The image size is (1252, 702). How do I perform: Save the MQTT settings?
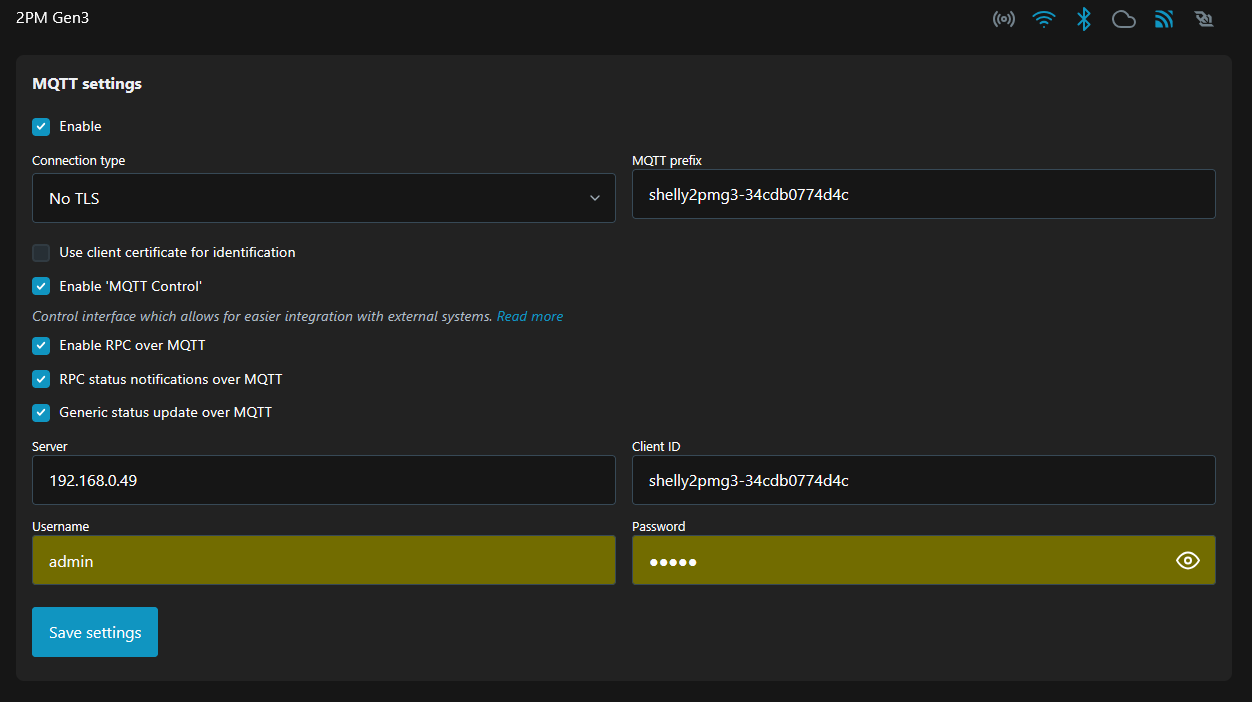(x=95, y=632)
